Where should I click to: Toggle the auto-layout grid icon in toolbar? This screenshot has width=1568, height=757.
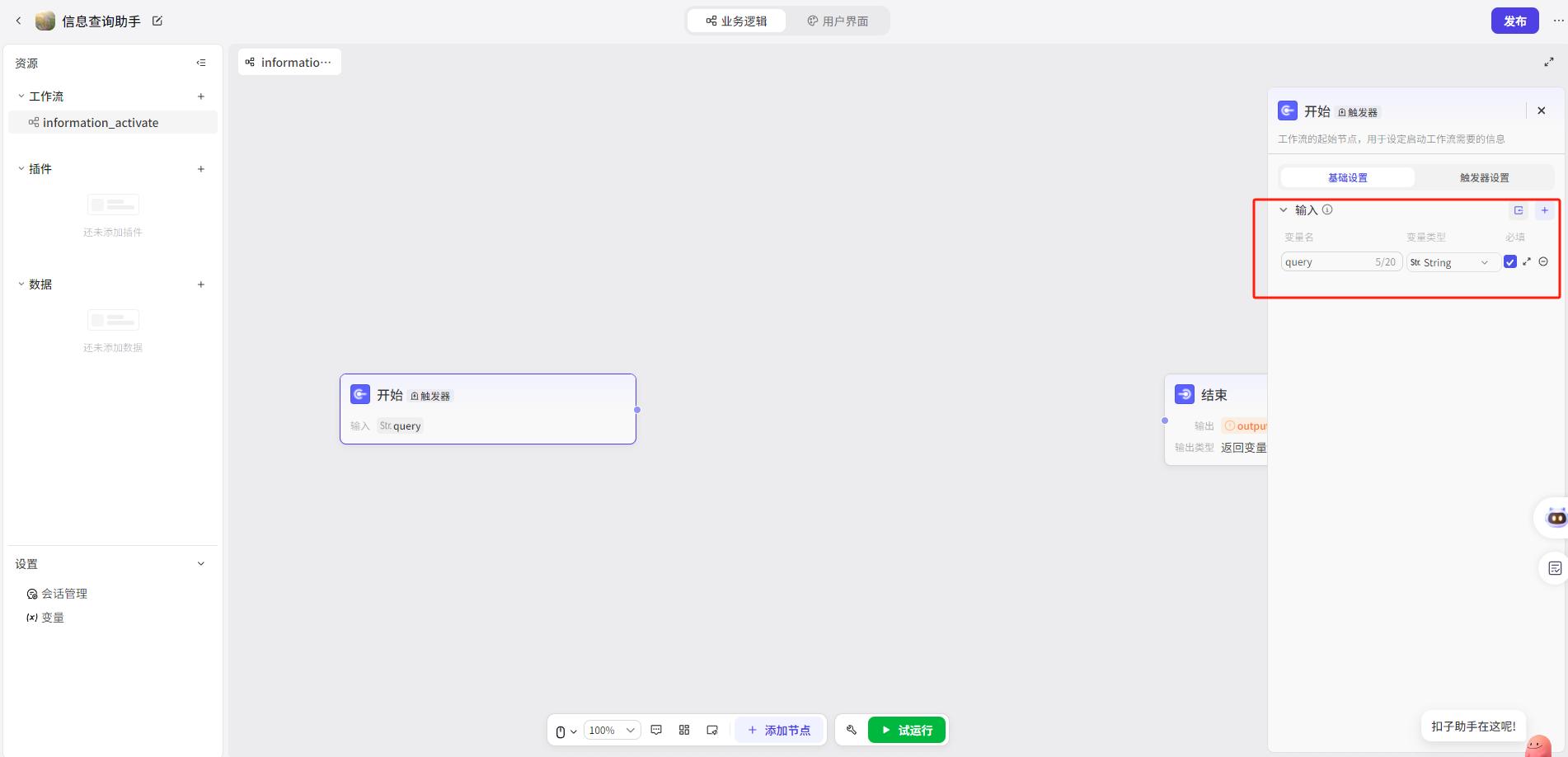684,730
